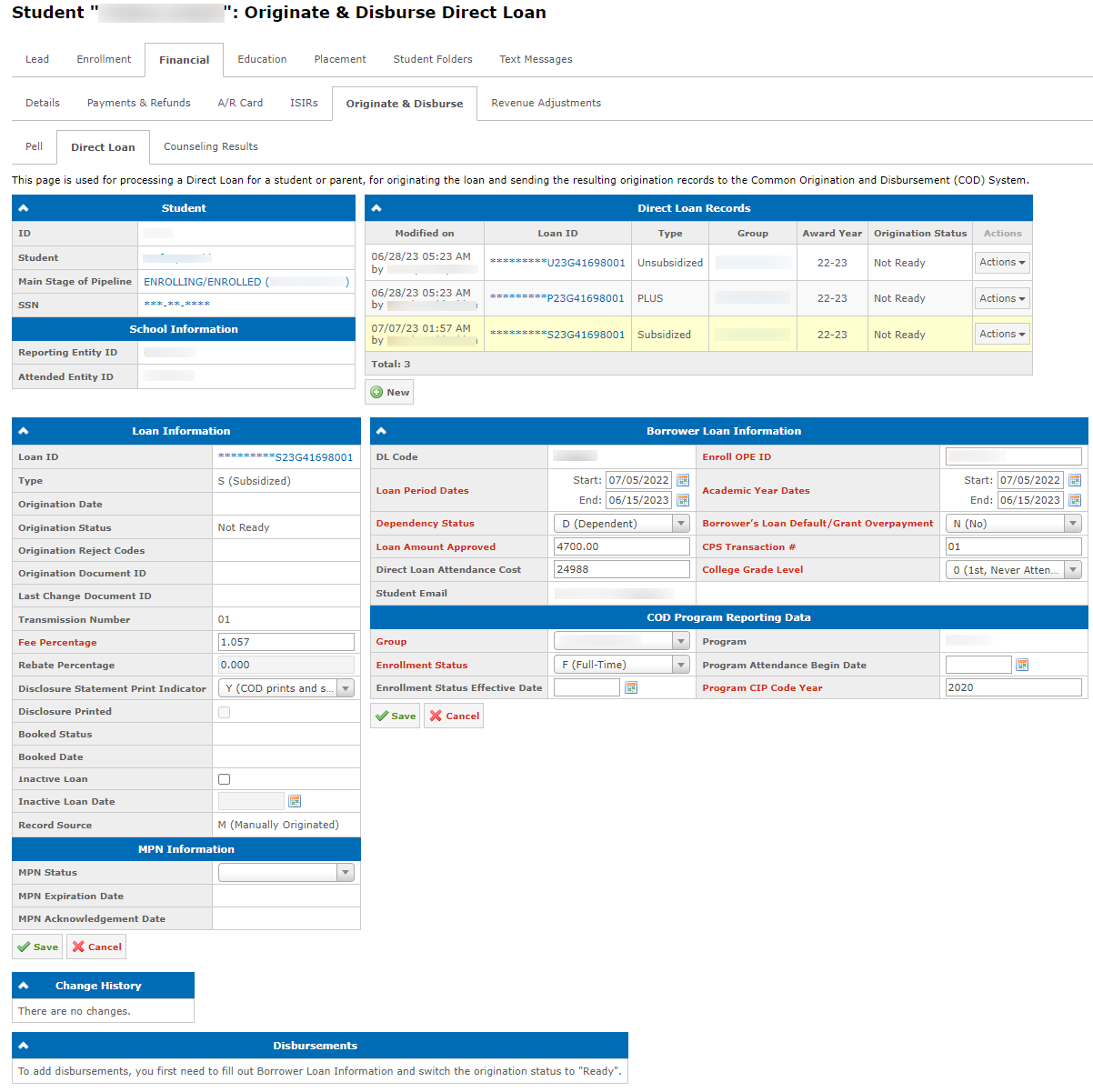Viewport: 1093px width, 1092px height.
Task: Click the Academic Year End date field
Action: click(1031, 500)
